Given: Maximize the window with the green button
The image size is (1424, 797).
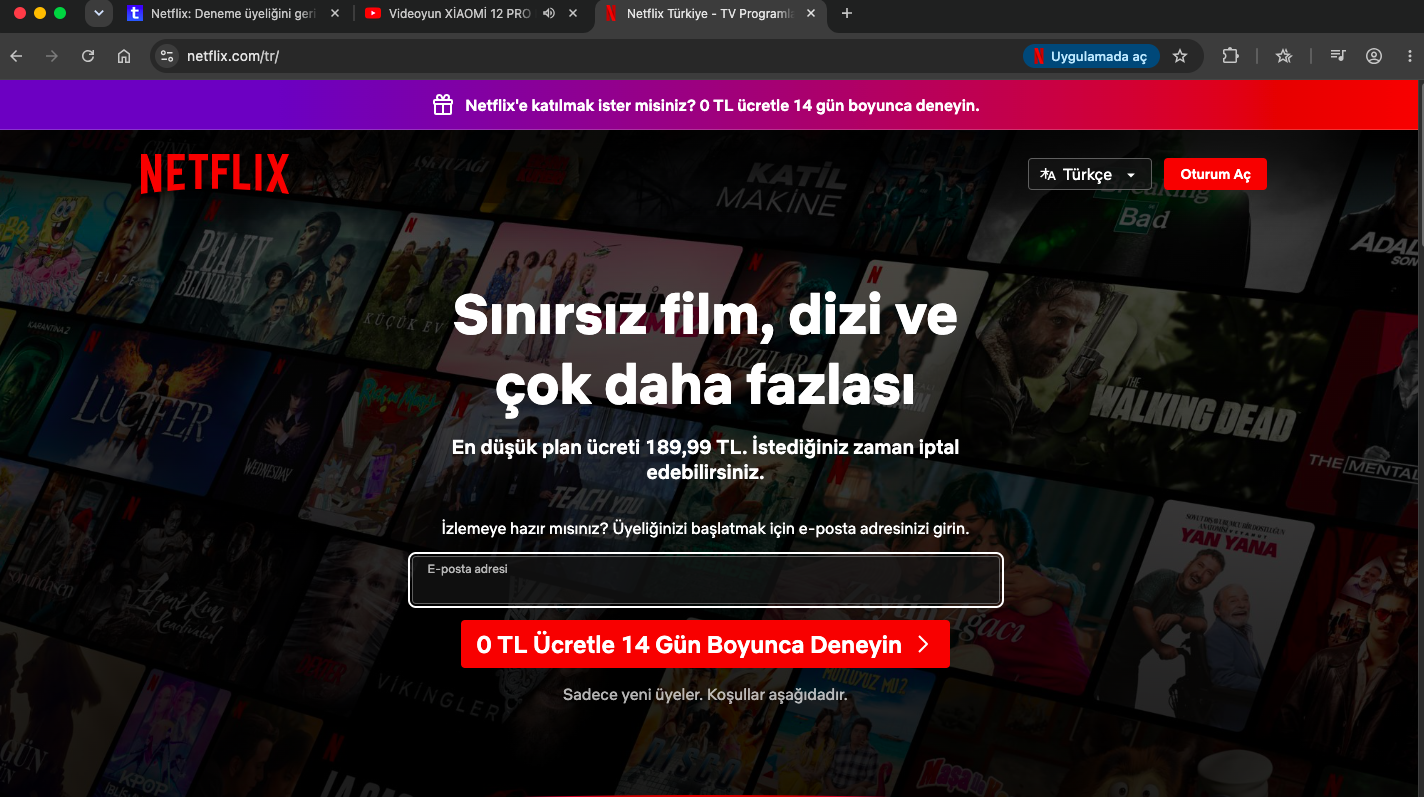Looking at the screenshot, I should coord(60,13).
